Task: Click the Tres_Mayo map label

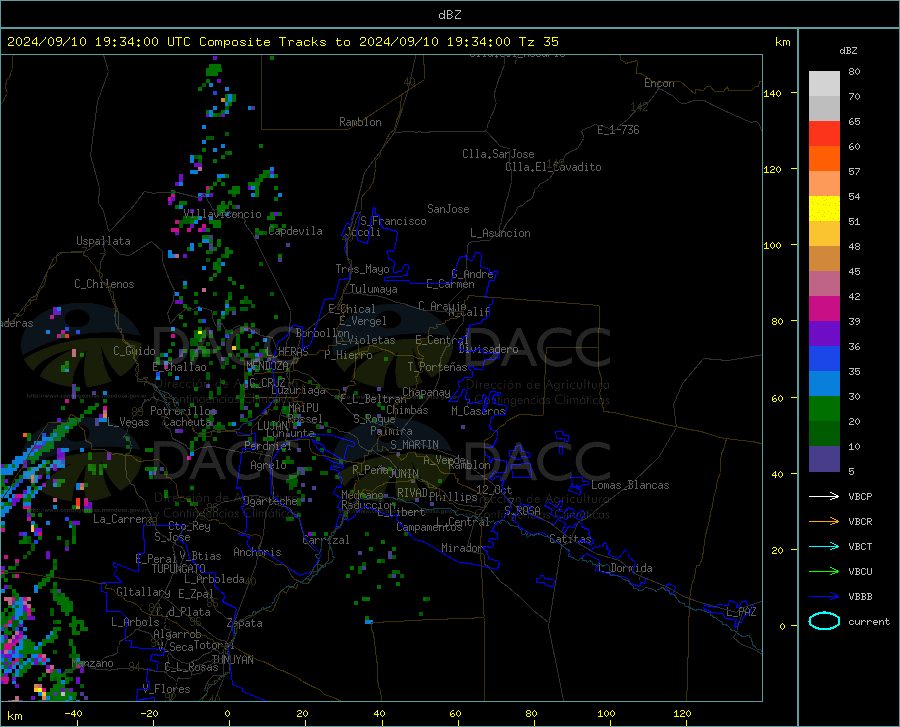Action: pyautogui.click(x=363, y=269)
